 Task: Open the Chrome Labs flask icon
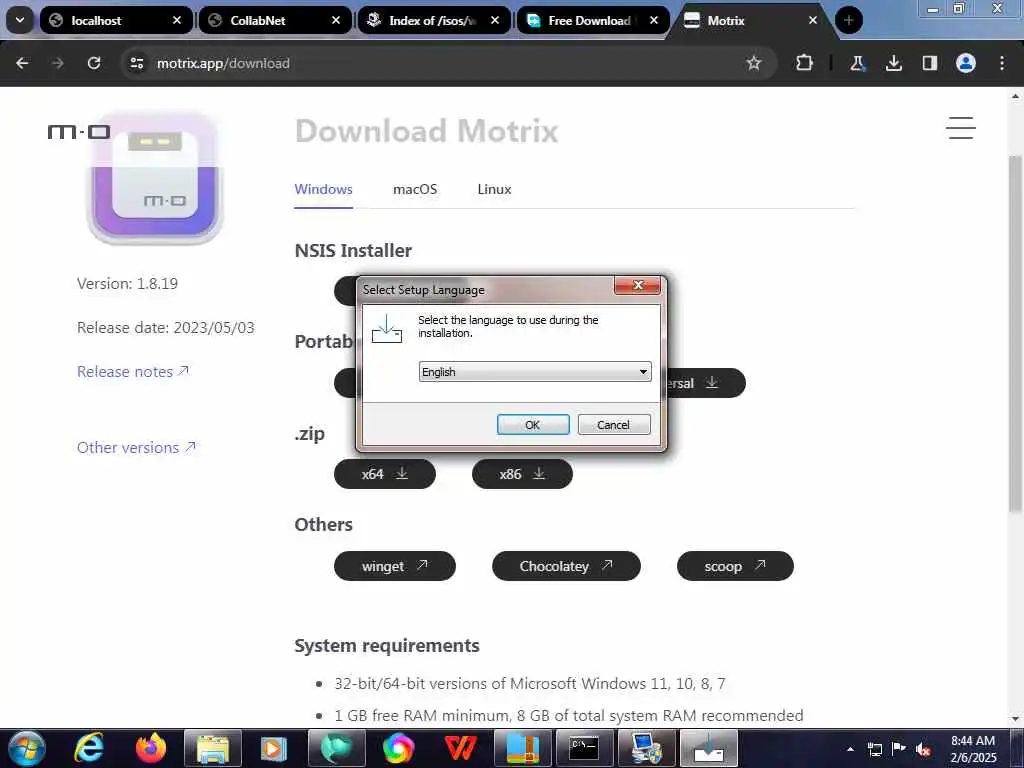coord(857,63)
